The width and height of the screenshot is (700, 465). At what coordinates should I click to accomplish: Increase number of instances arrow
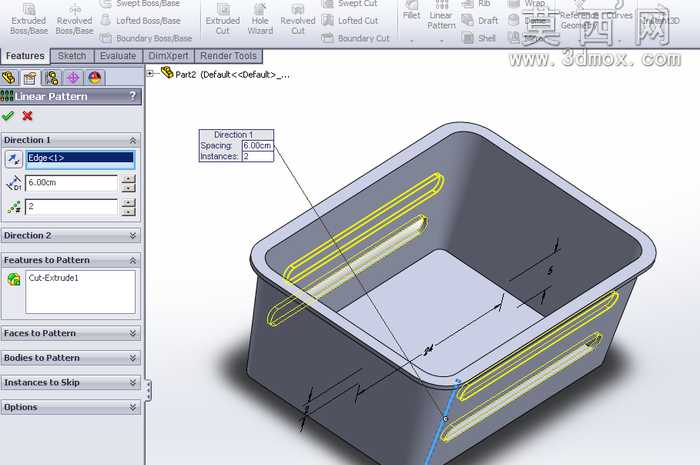tap(129, 203)
